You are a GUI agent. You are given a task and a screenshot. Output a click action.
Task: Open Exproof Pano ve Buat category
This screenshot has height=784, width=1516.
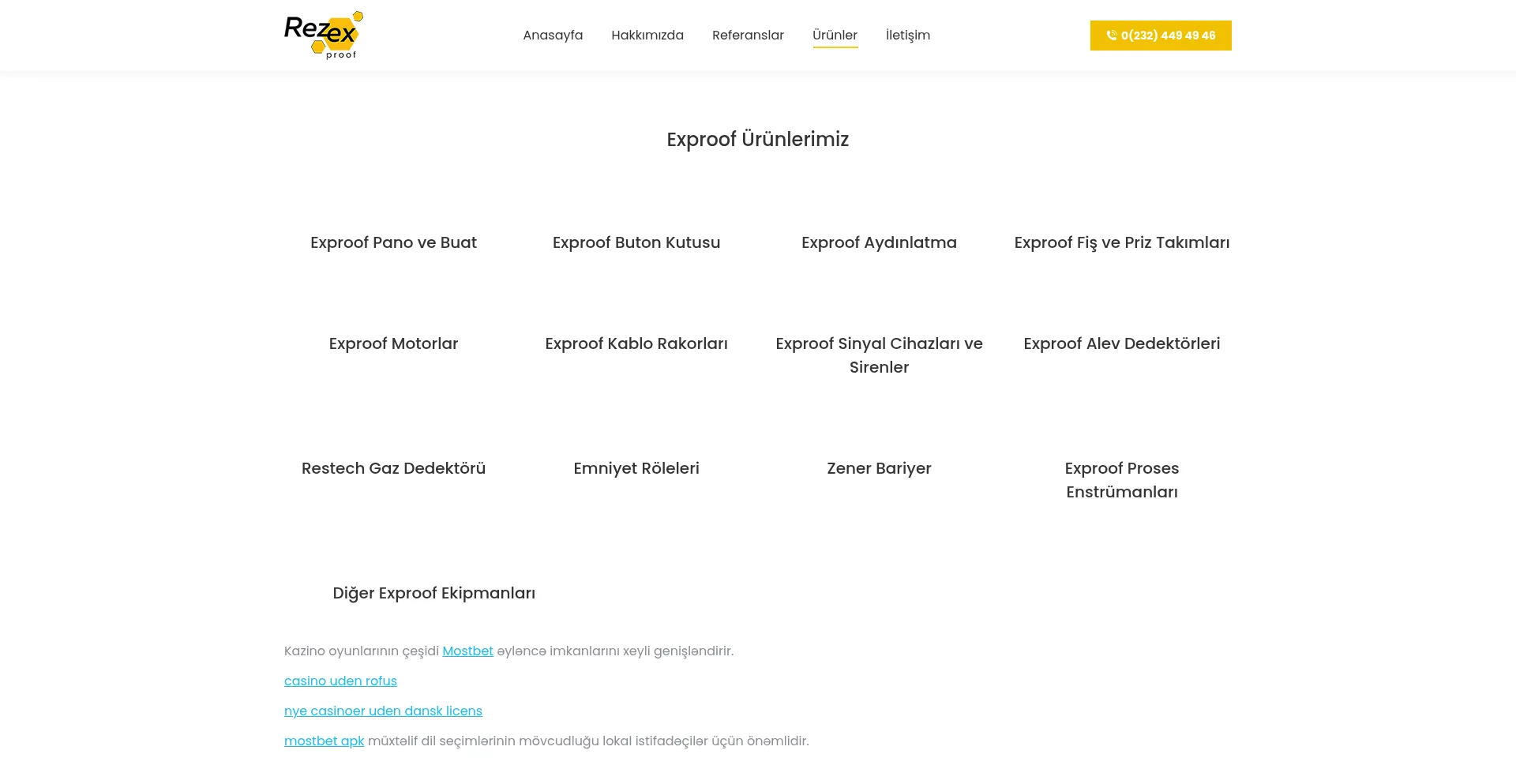pyautogui.click(x=393, y=242)
